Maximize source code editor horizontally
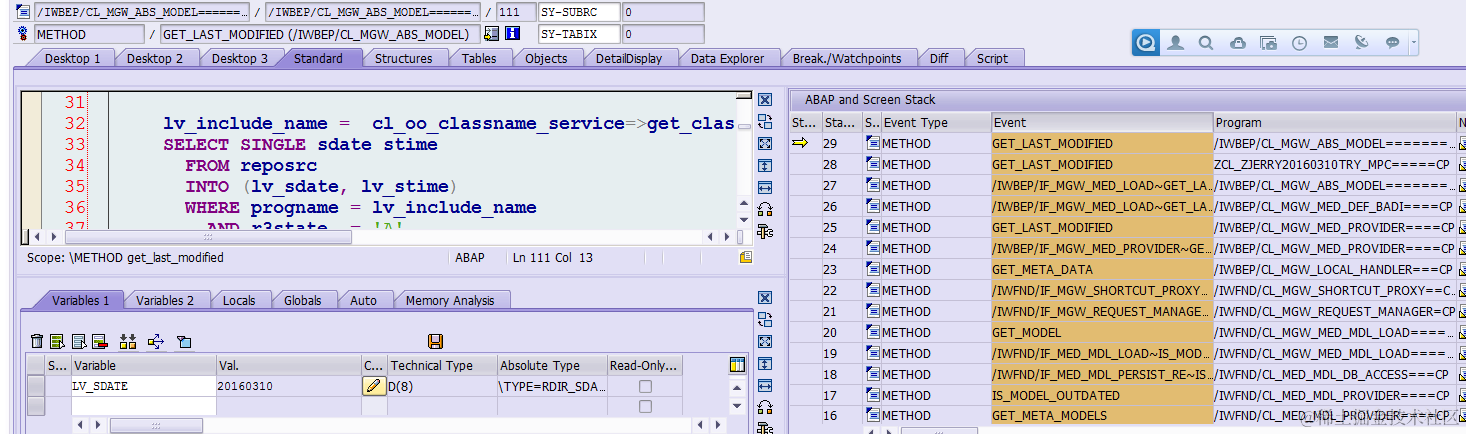This screenshot has width=1466, height=434. point(764,188)
